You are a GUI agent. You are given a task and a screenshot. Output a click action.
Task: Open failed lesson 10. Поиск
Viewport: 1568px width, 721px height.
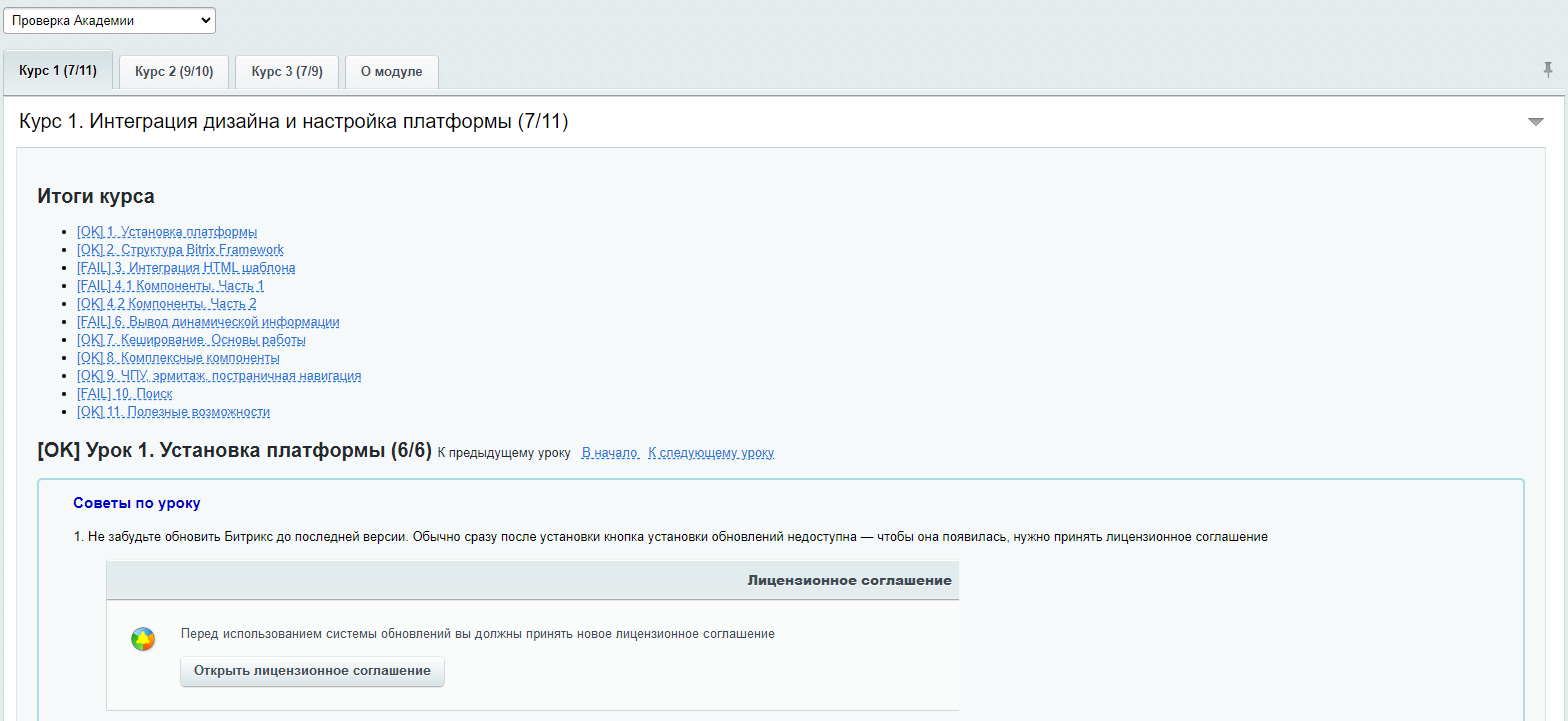[124, 394]
